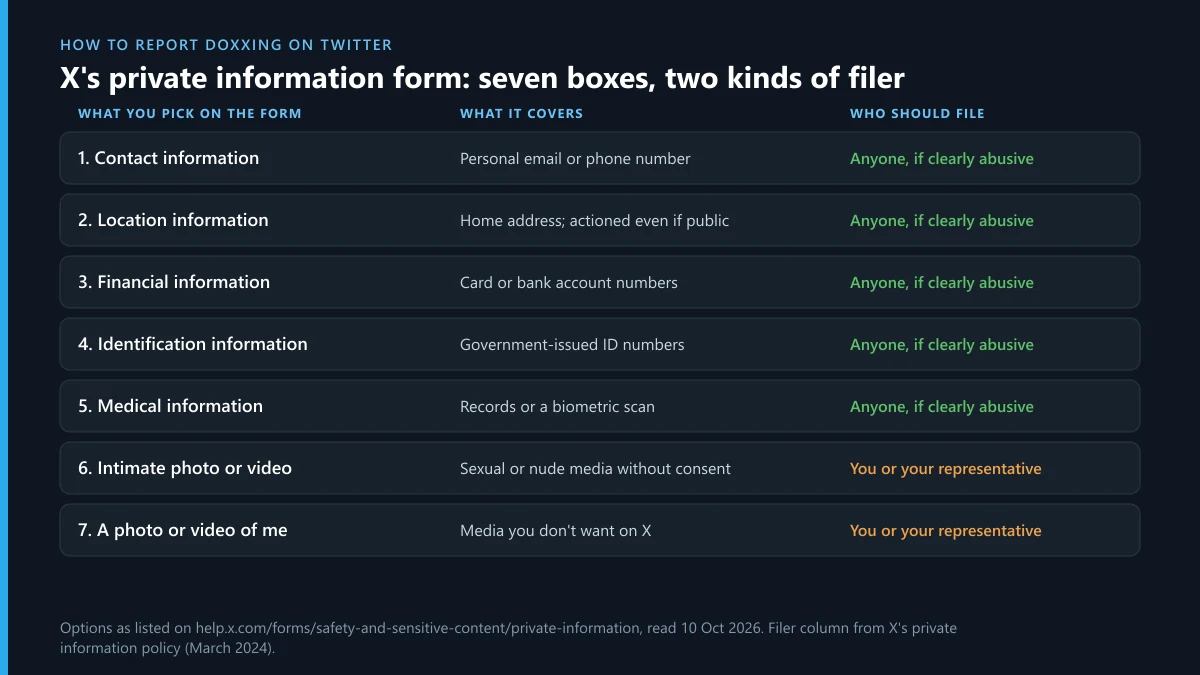Select '6. Intimate photo or video' label
This screenshot has width=1200, height=675.
(x=185, y=468)
